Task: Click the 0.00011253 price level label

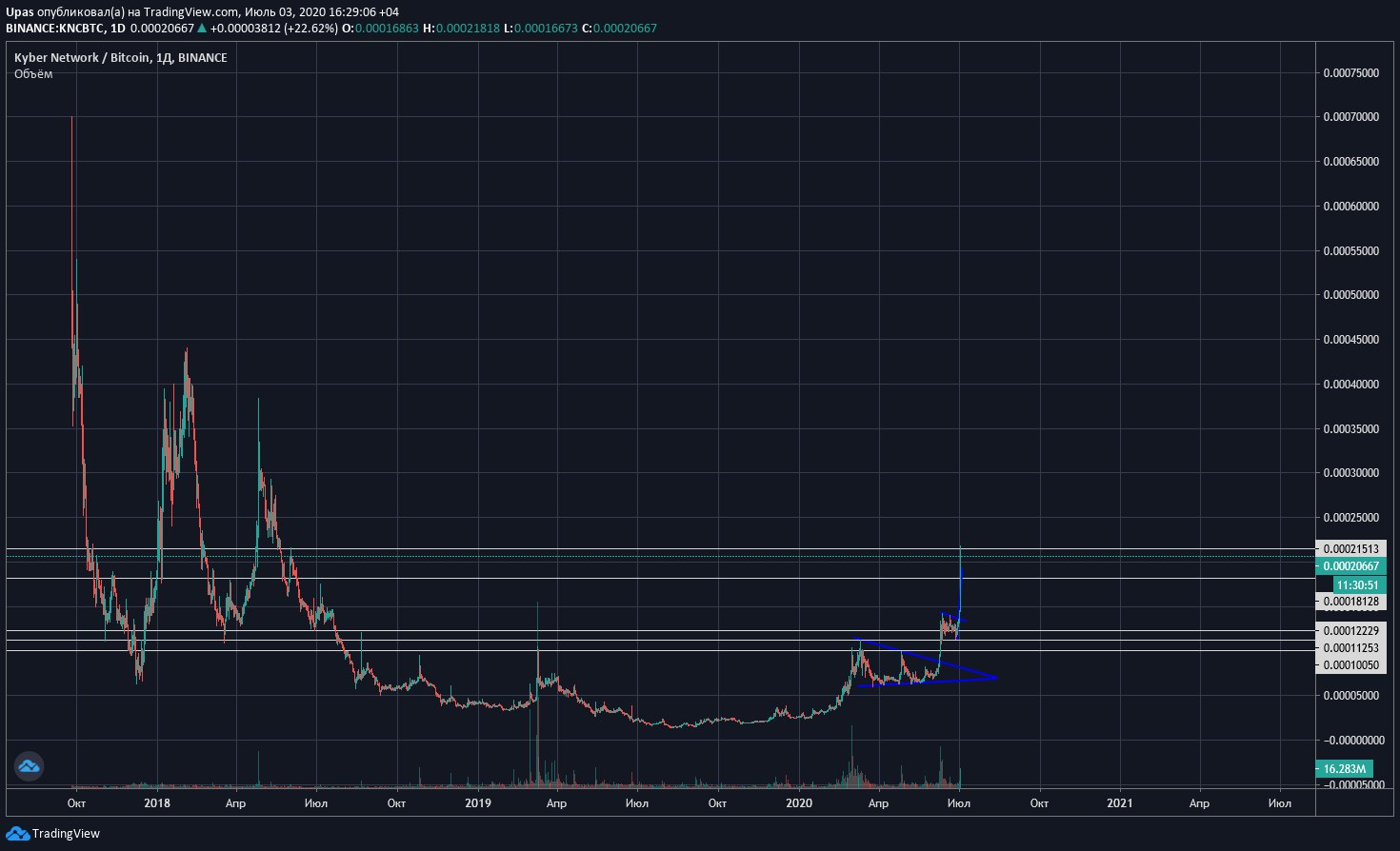Action: (x=1350, y=648)
